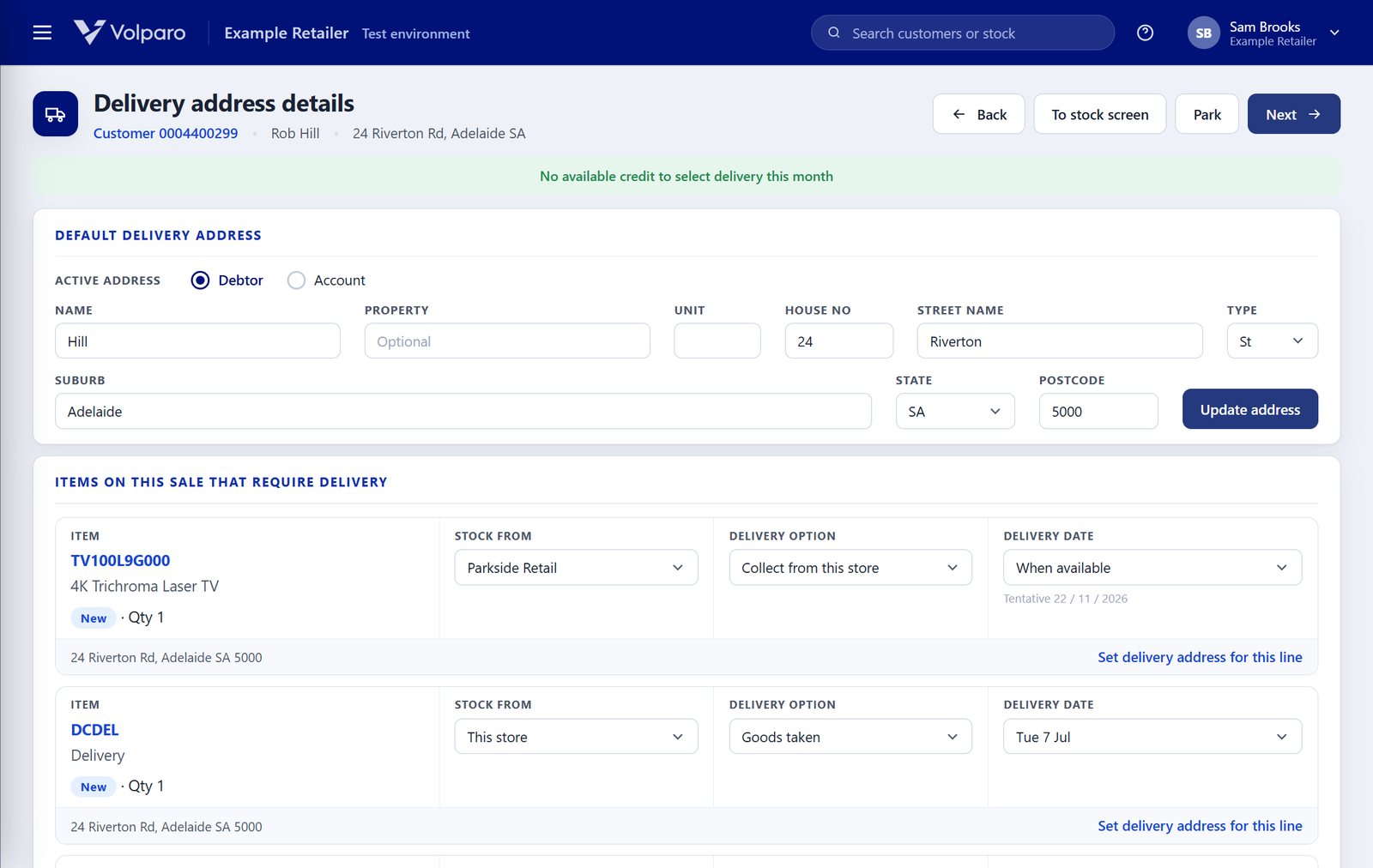
Task: Click the New badge on TV100L9G000
Action: 94,618
